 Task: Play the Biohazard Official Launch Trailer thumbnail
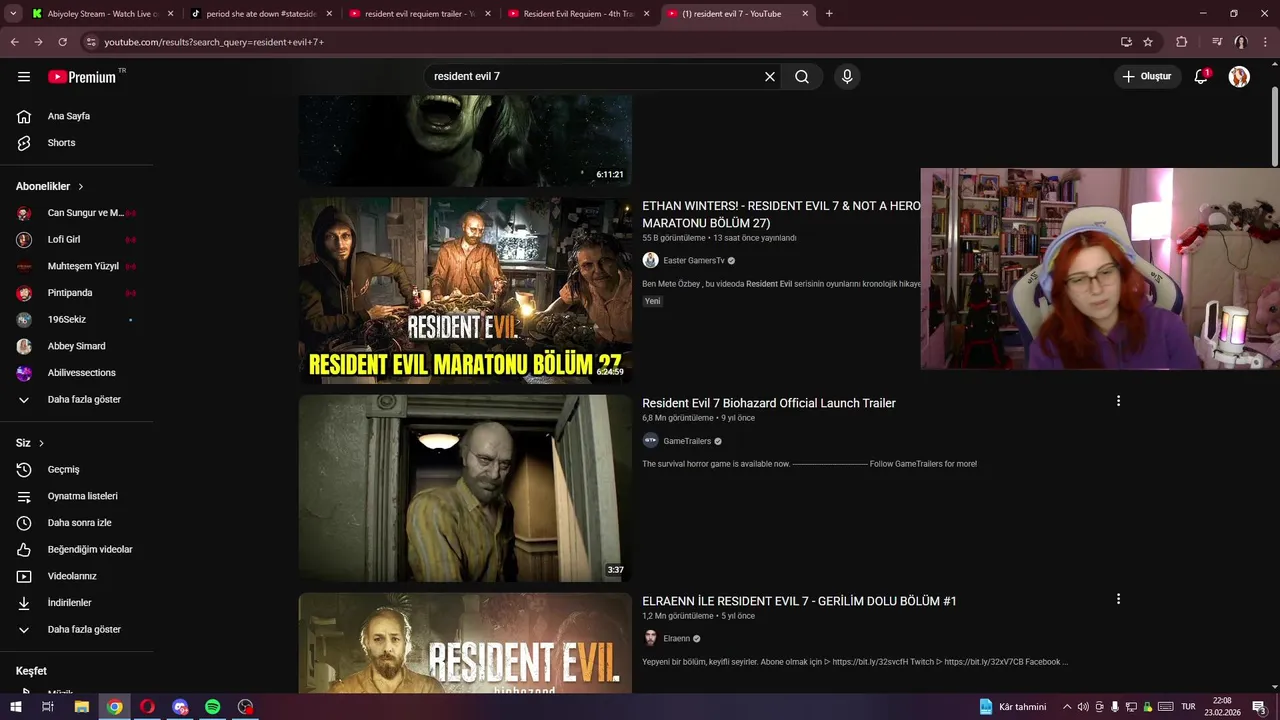tap(465, 488)
